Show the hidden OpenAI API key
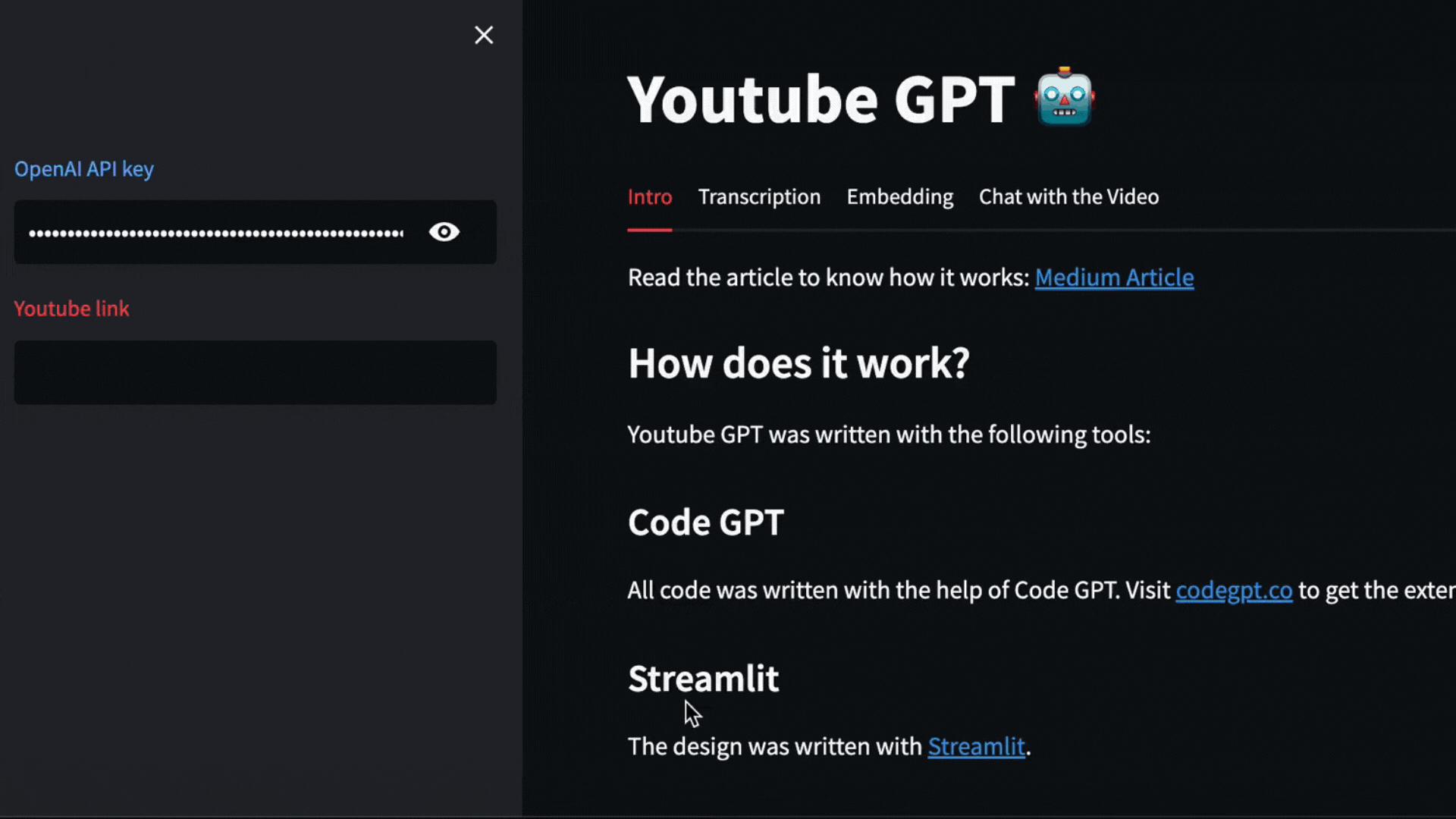 click(444, 232)
